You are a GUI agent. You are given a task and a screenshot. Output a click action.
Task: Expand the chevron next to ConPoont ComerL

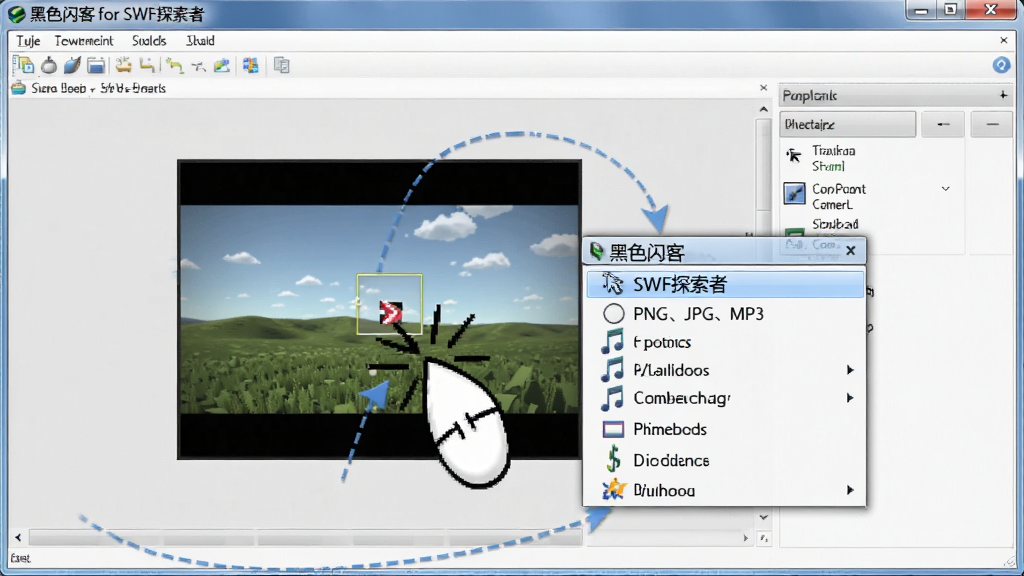coord(945,189)
